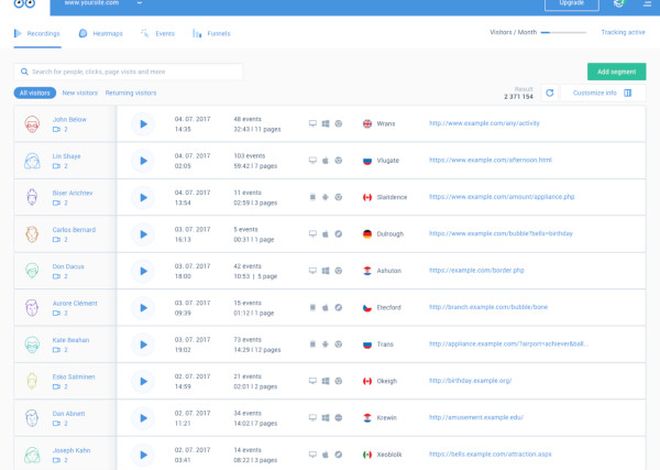The height and width of the screenshot is (470, 660).
Task: Click Don Dacus's avatar
Action: pyautogui.click(x=32, y=271)
